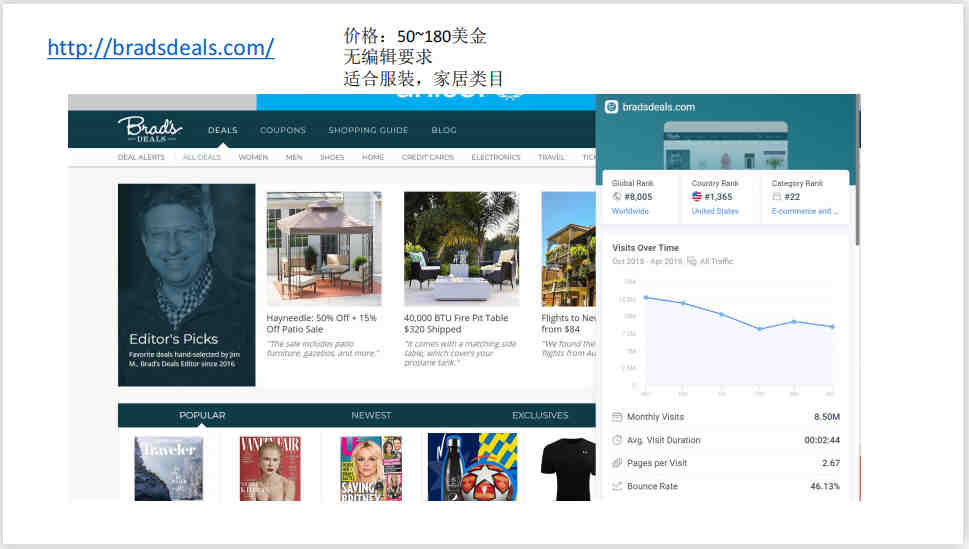Select DEAL ALERTS sub-navigation link
Viewport: 969px width, 549px height.
point(141,157)
